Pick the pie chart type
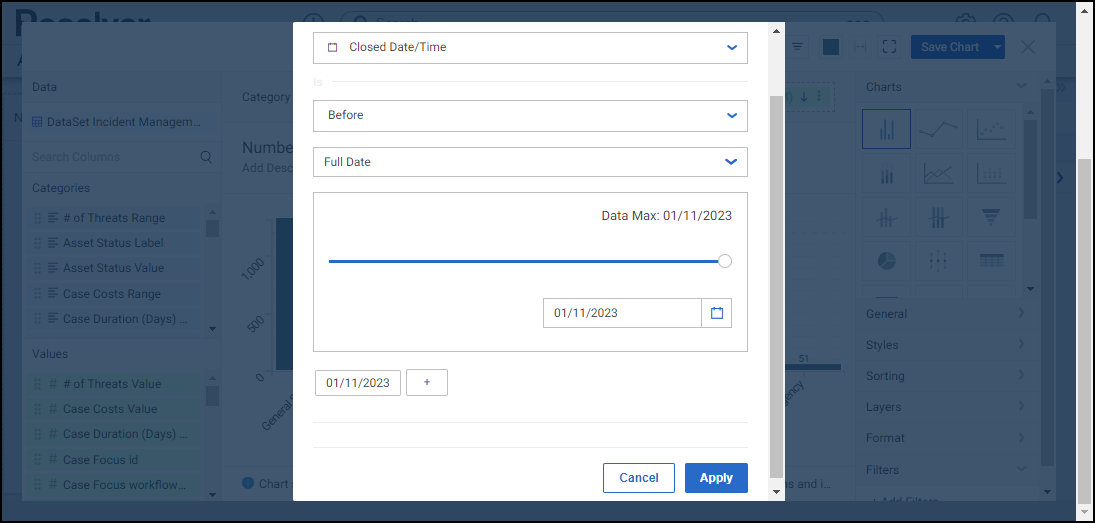The width and height of the screenshot is (1095, 523). (886, 260)
